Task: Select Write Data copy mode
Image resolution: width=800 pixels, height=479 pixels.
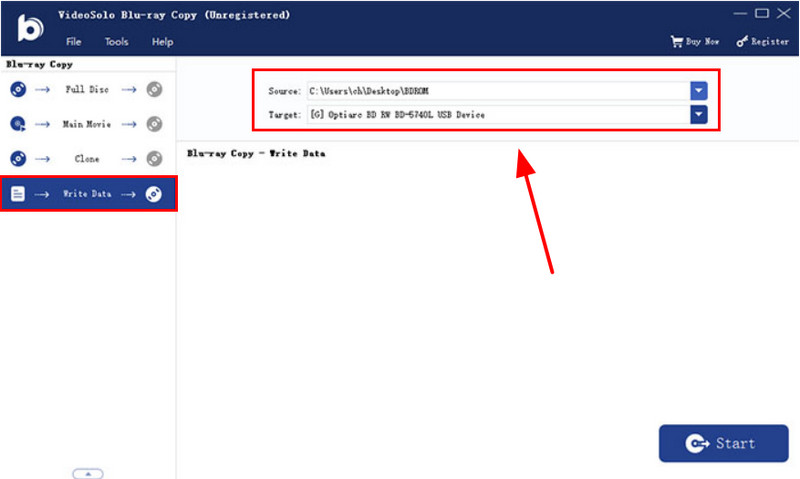Action: pos(88,194)
